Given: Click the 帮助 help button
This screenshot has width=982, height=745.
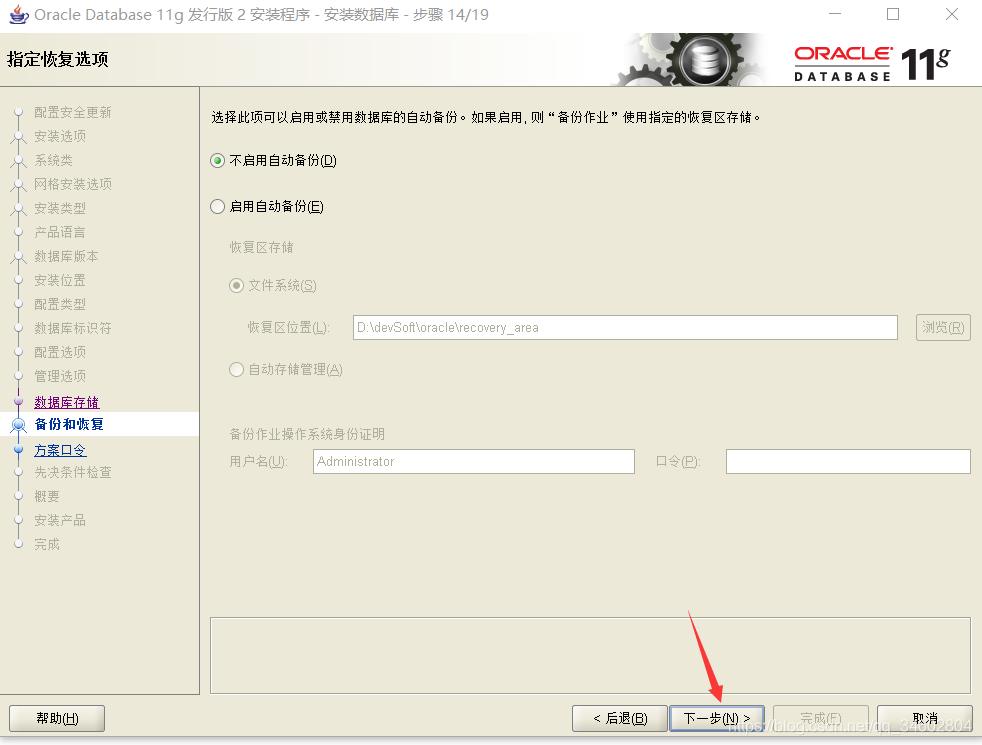Looking at the screenshot, I should 57,718.
